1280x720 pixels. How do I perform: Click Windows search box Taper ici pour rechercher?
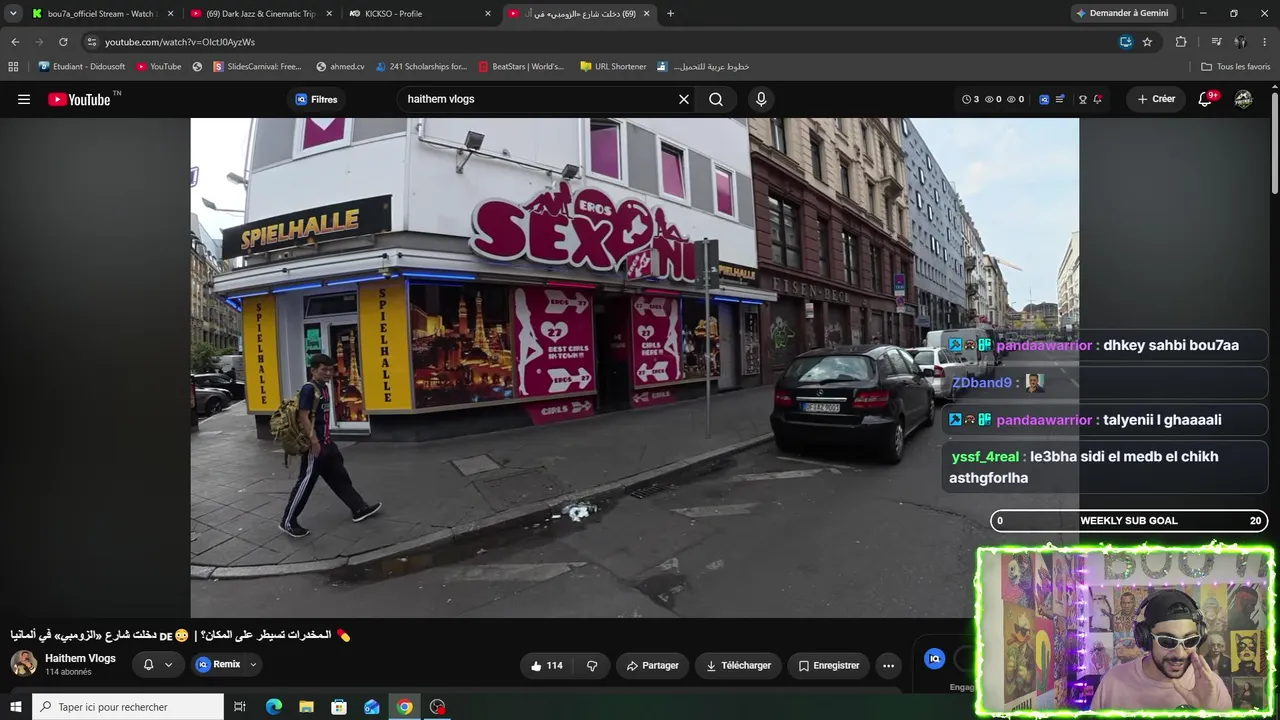128,707
